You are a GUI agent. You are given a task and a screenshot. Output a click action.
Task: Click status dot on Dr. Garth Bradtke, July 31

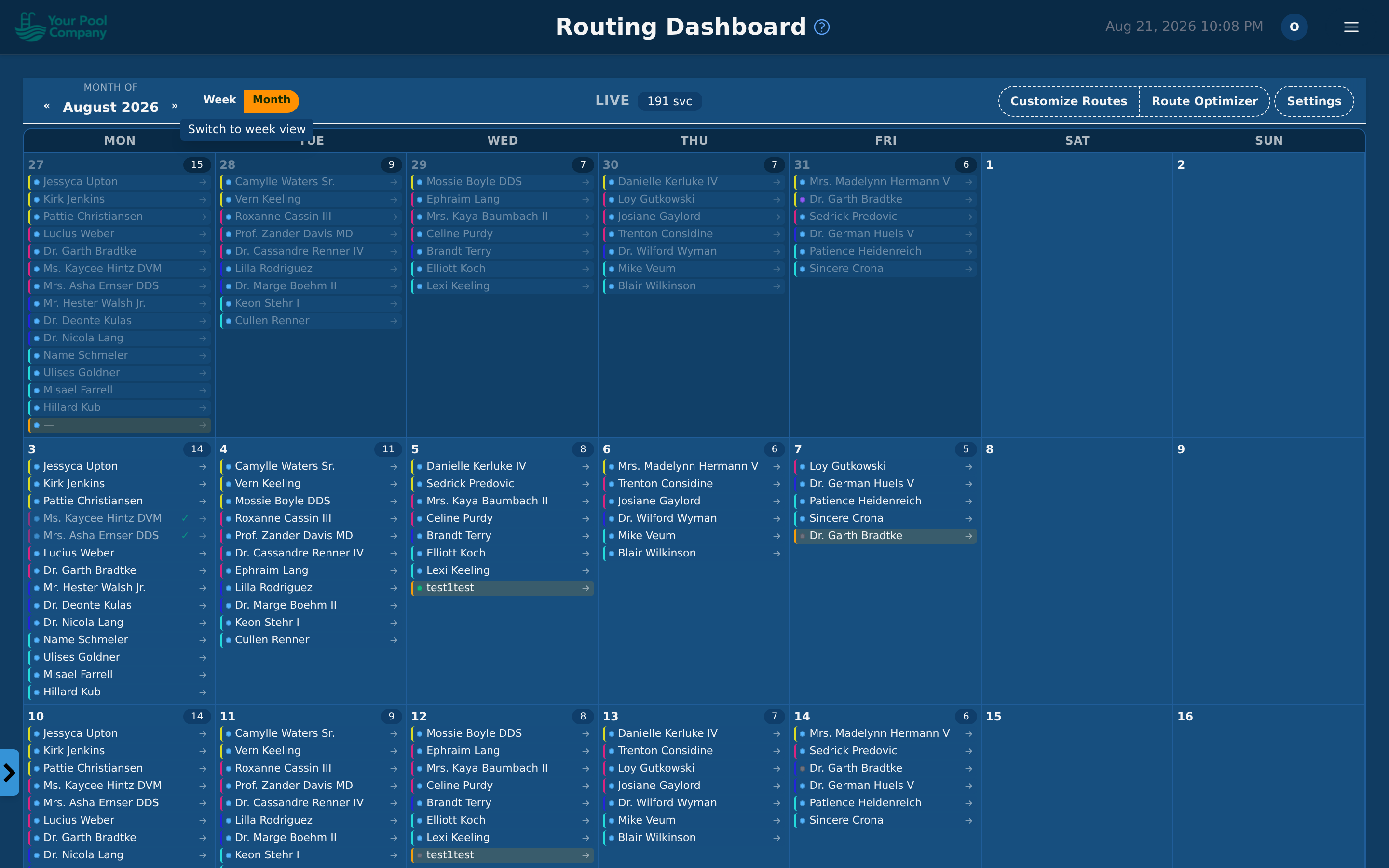[803, 199]
